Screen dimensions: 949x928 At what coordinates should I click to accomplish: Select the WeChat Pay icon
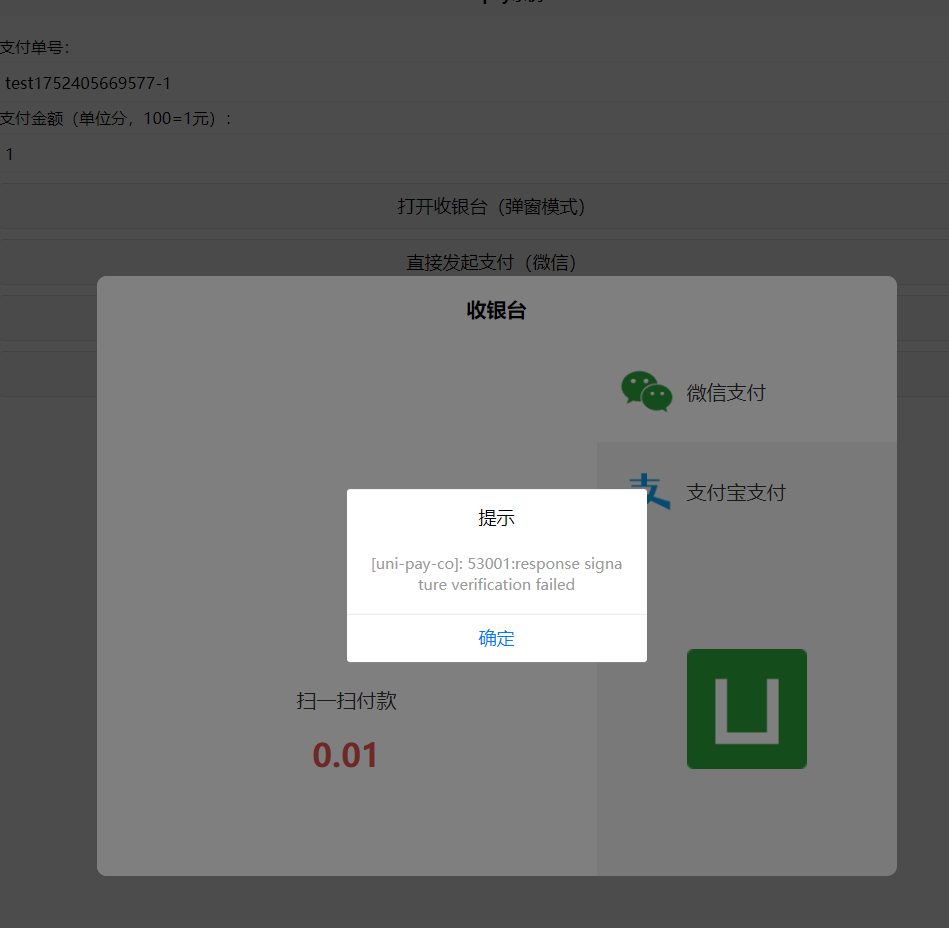[x=646, y=392]
